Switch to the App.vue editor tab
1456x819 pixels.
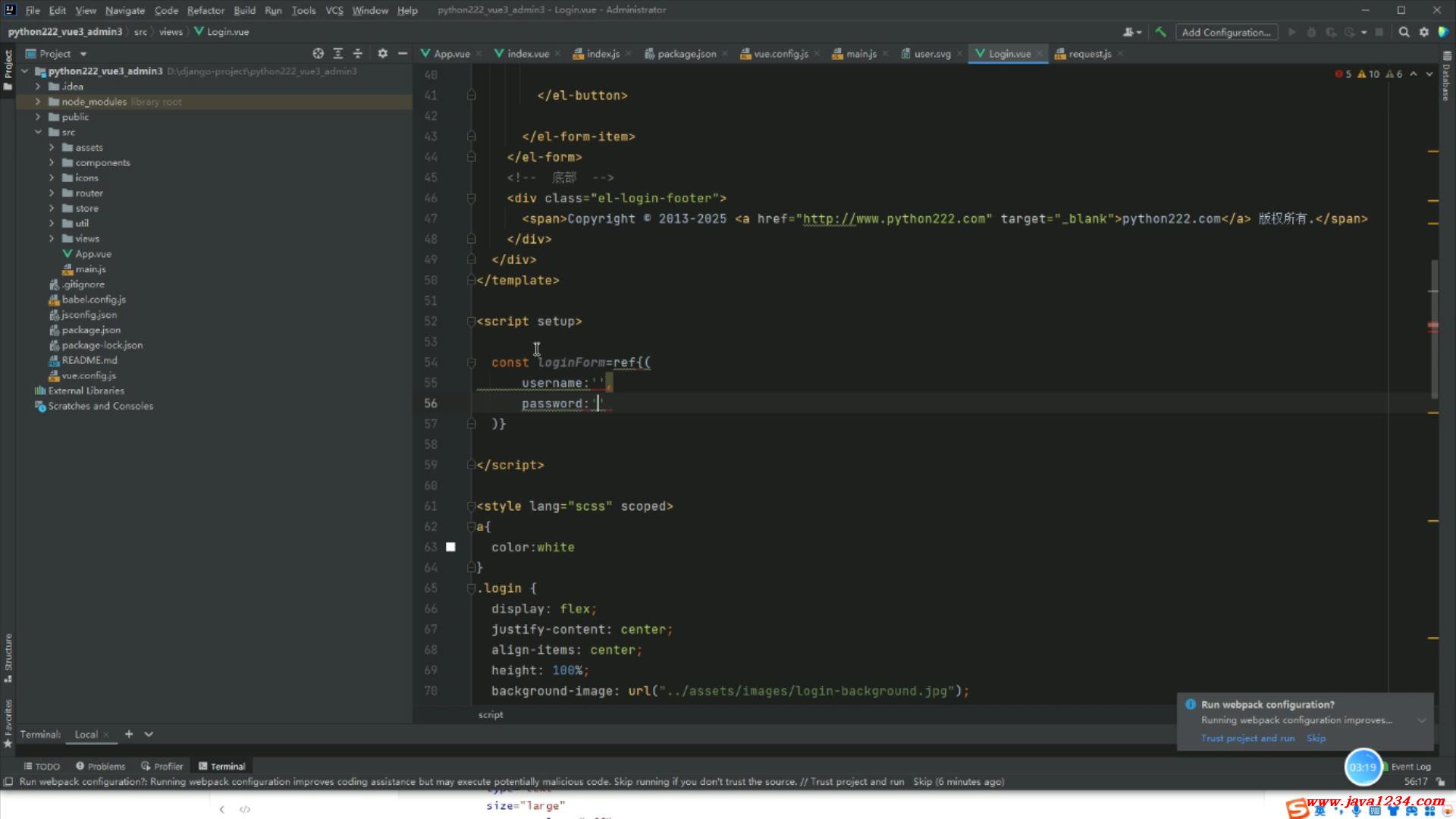(x=451, y=54)
